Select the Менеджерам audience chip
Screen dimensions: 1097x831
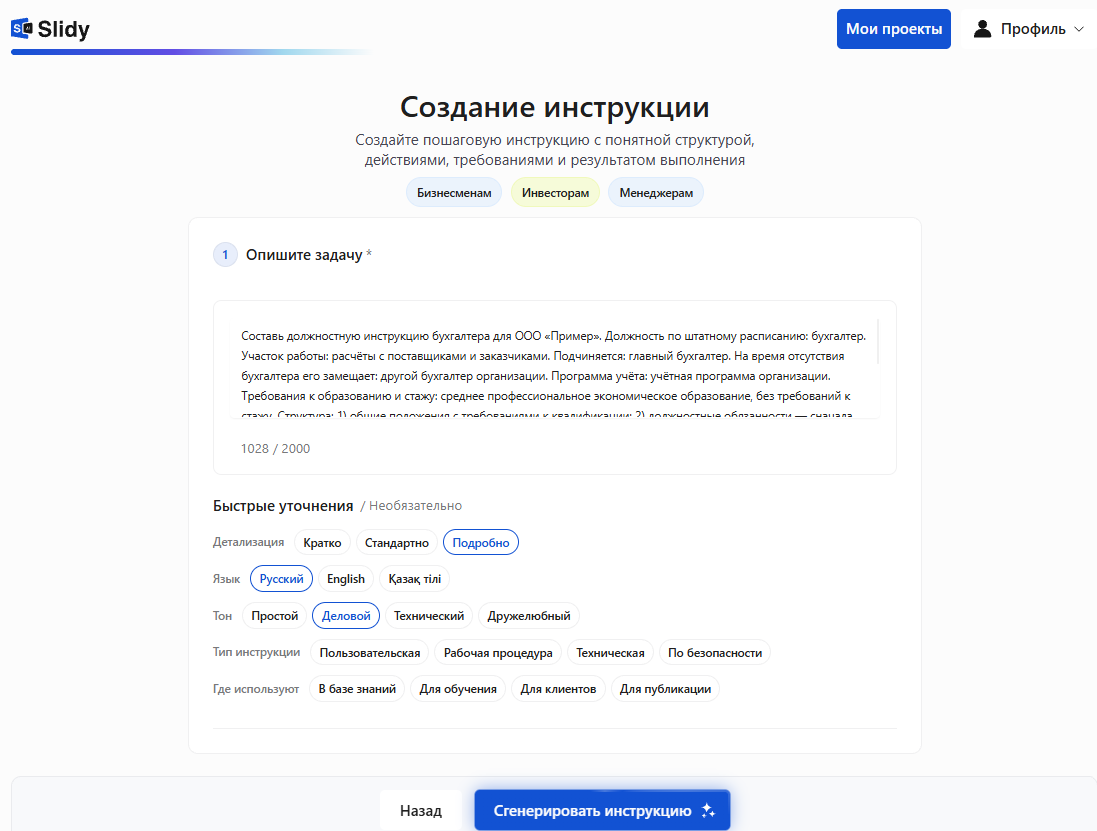(x=656, y=192)
